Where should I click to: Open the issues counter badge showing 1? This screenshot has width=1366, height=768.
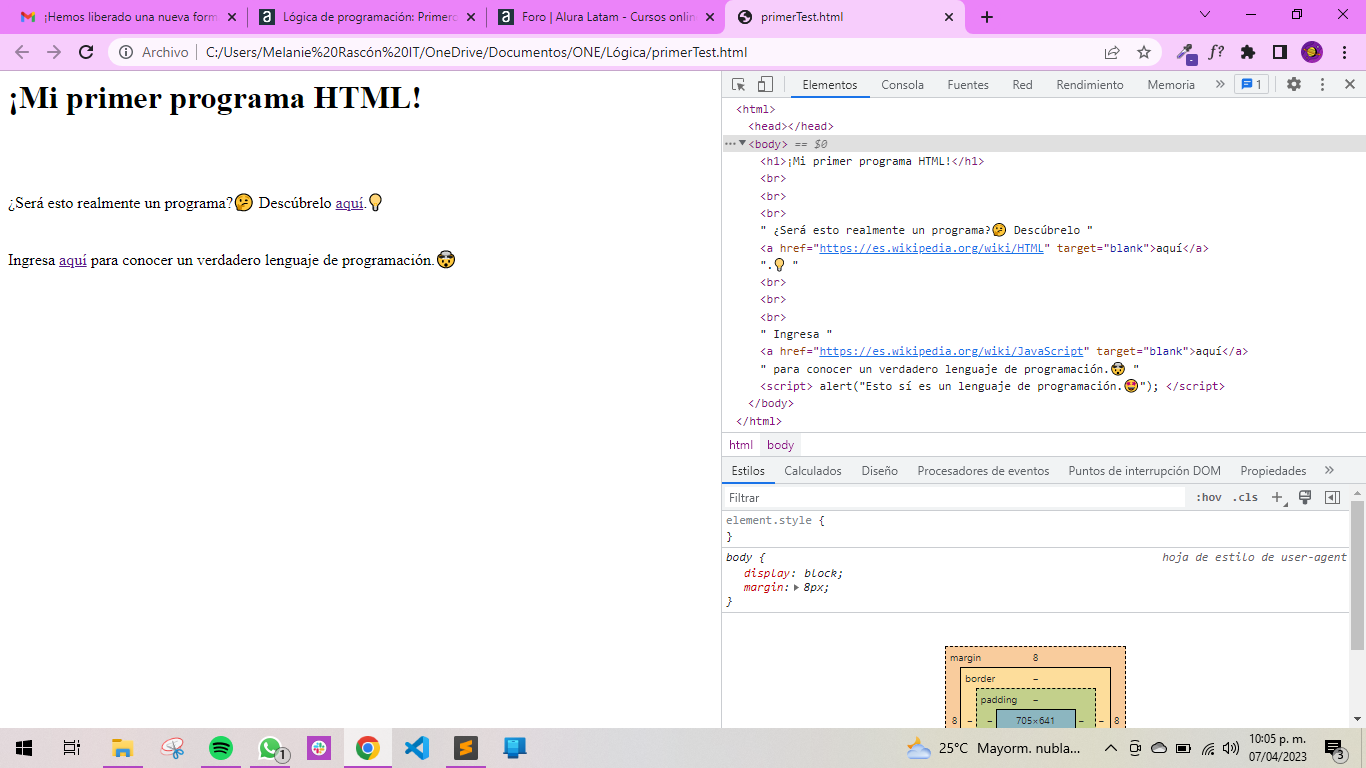(x=1251, y=85)
